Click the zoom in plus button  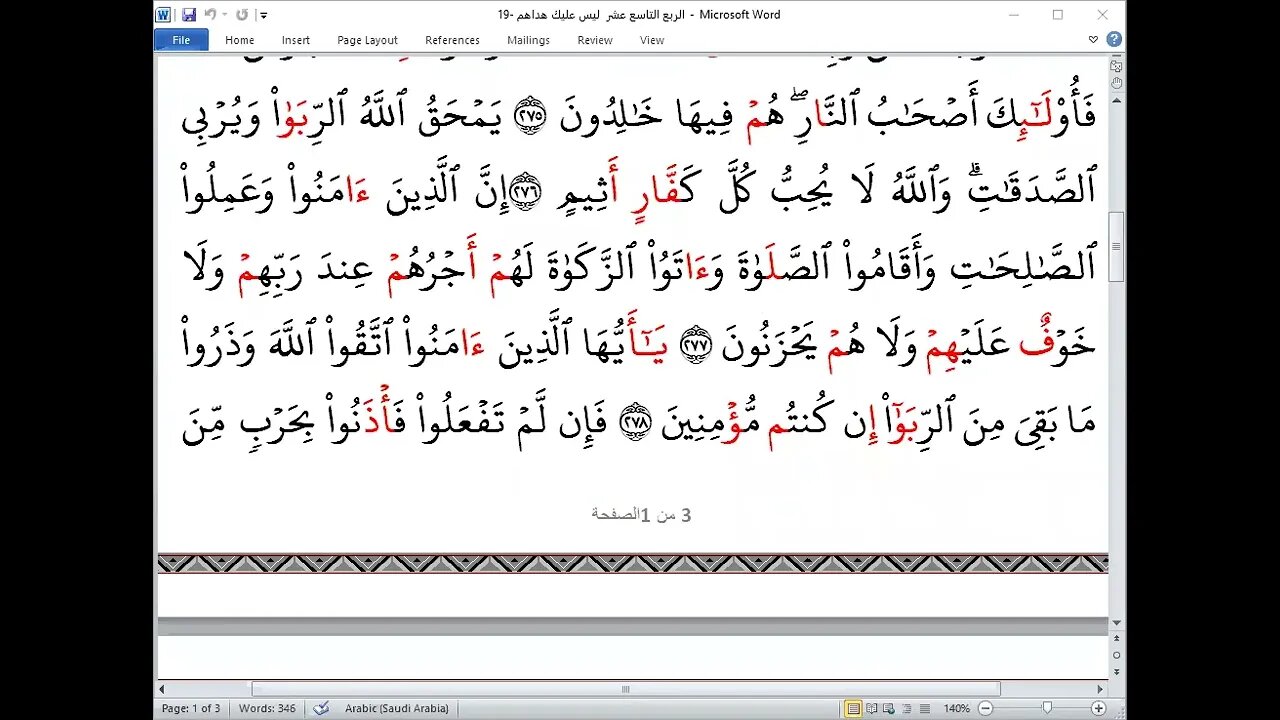1098,708
